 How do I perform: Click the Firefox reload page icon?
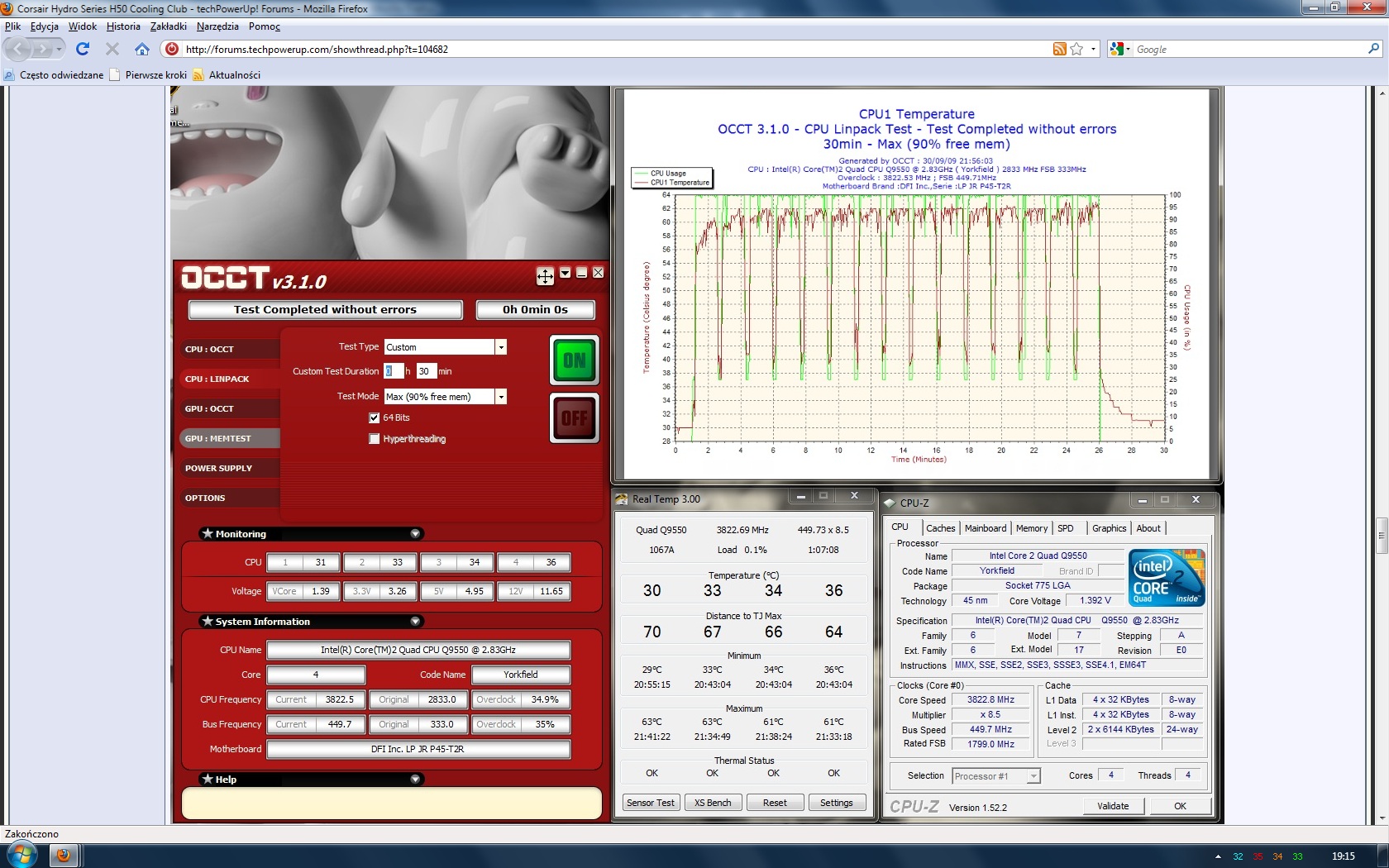click(x=83, y=50)
